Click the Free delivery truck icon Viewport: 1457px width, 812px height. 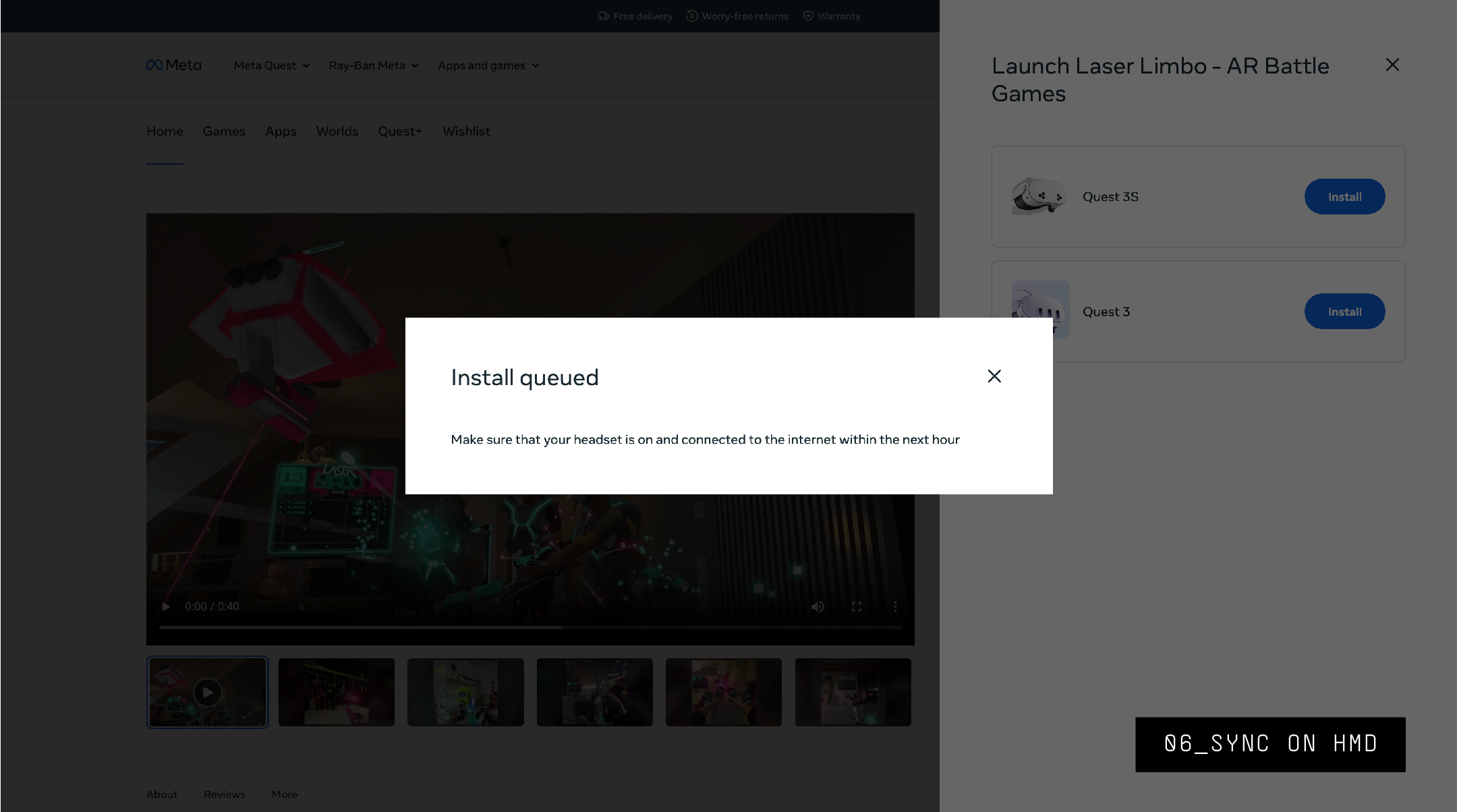(x=604, y=16)
